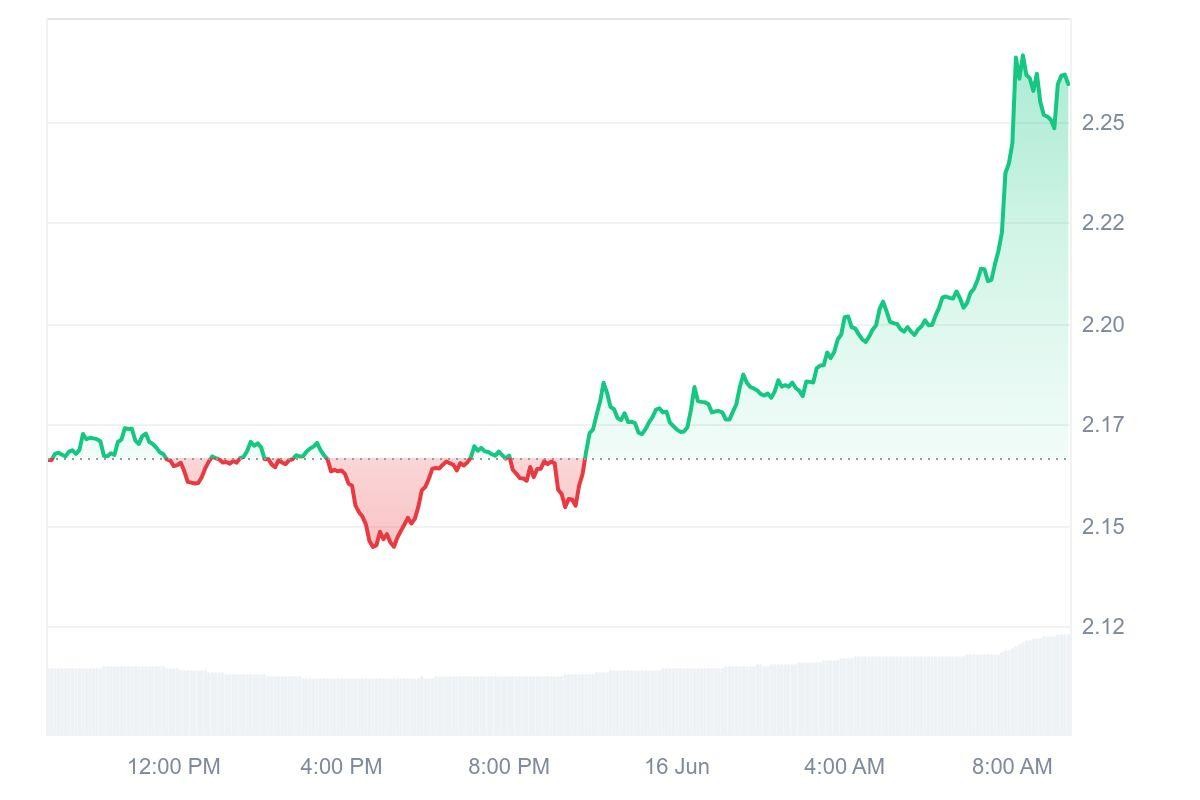The width and height of the screenshot is (1200, 800).
Task: Click the 8:00 AM time axis label
Action: (1012, 767)
